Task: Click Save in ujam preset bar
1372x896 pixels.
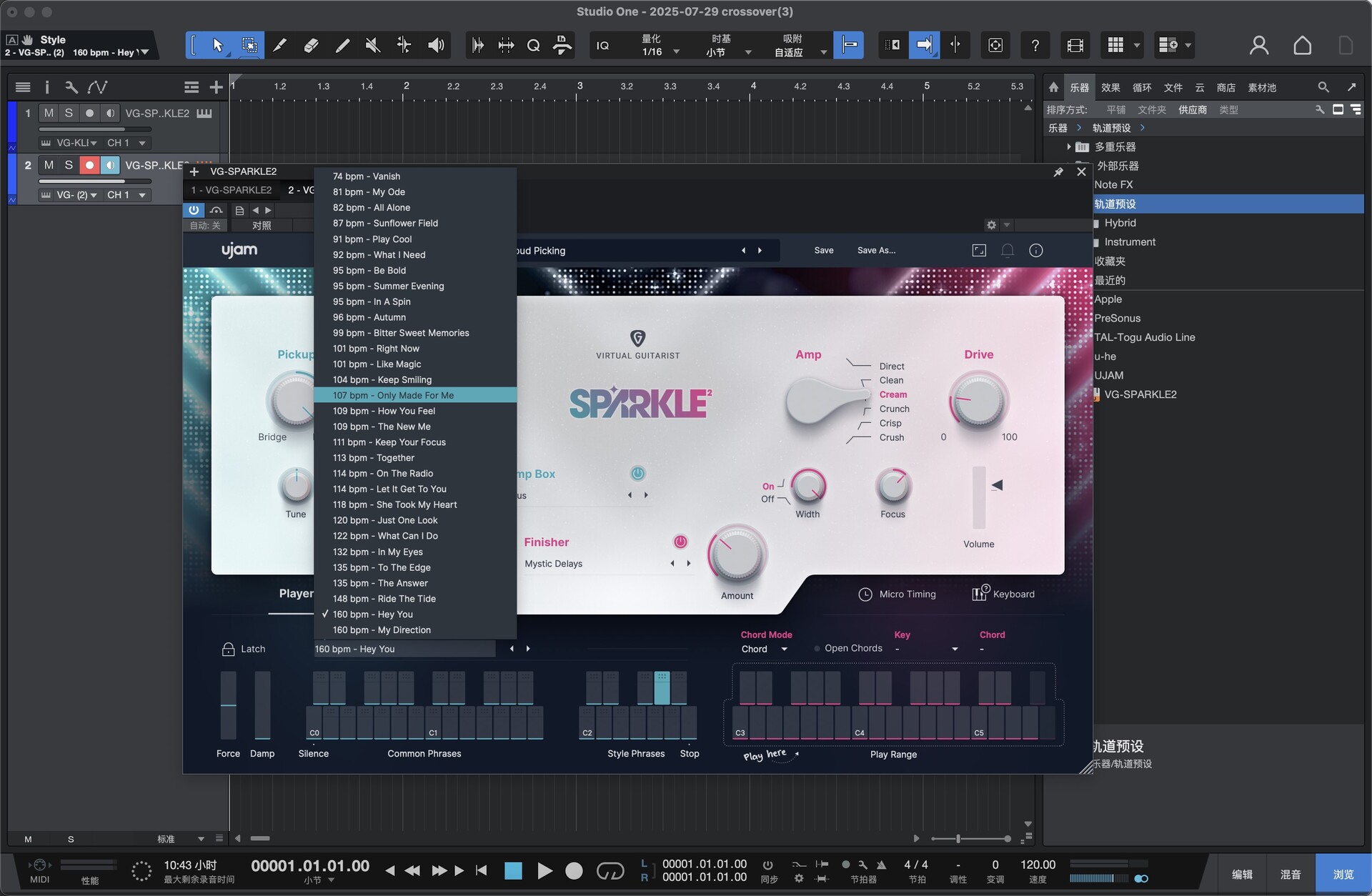Action: (x=824, y=250)
